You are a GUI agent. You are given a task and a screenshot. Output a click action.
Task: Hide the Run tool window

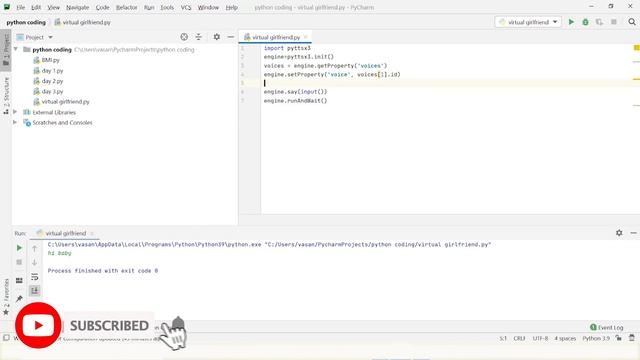click(x=633, y=233)
